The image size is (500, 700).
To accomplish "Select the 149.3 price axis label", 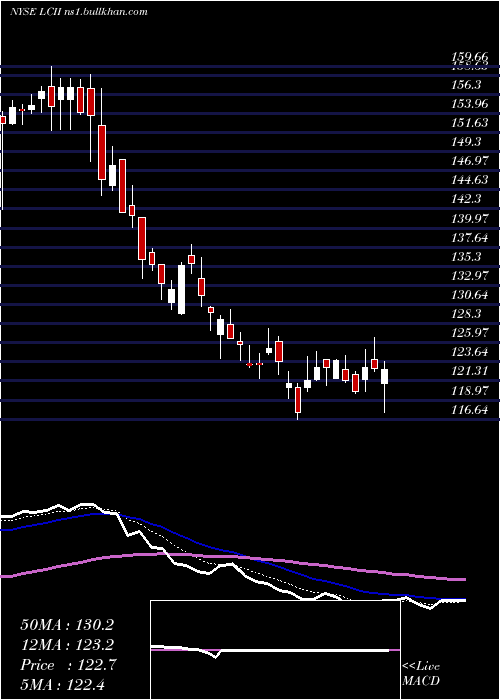I will [466, 142].
